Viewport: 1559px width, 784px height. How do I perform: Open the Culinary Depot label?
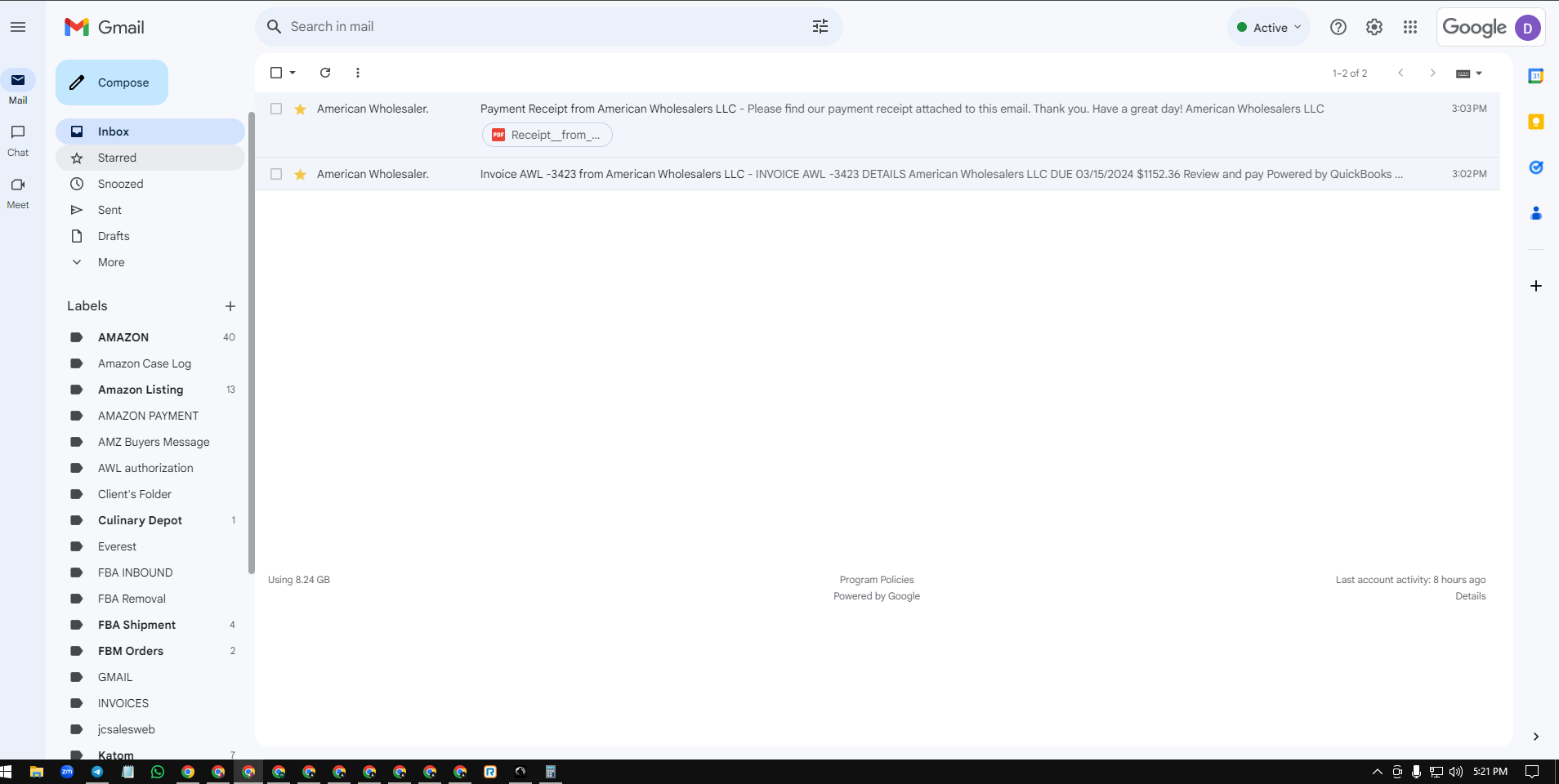point(150,520)
